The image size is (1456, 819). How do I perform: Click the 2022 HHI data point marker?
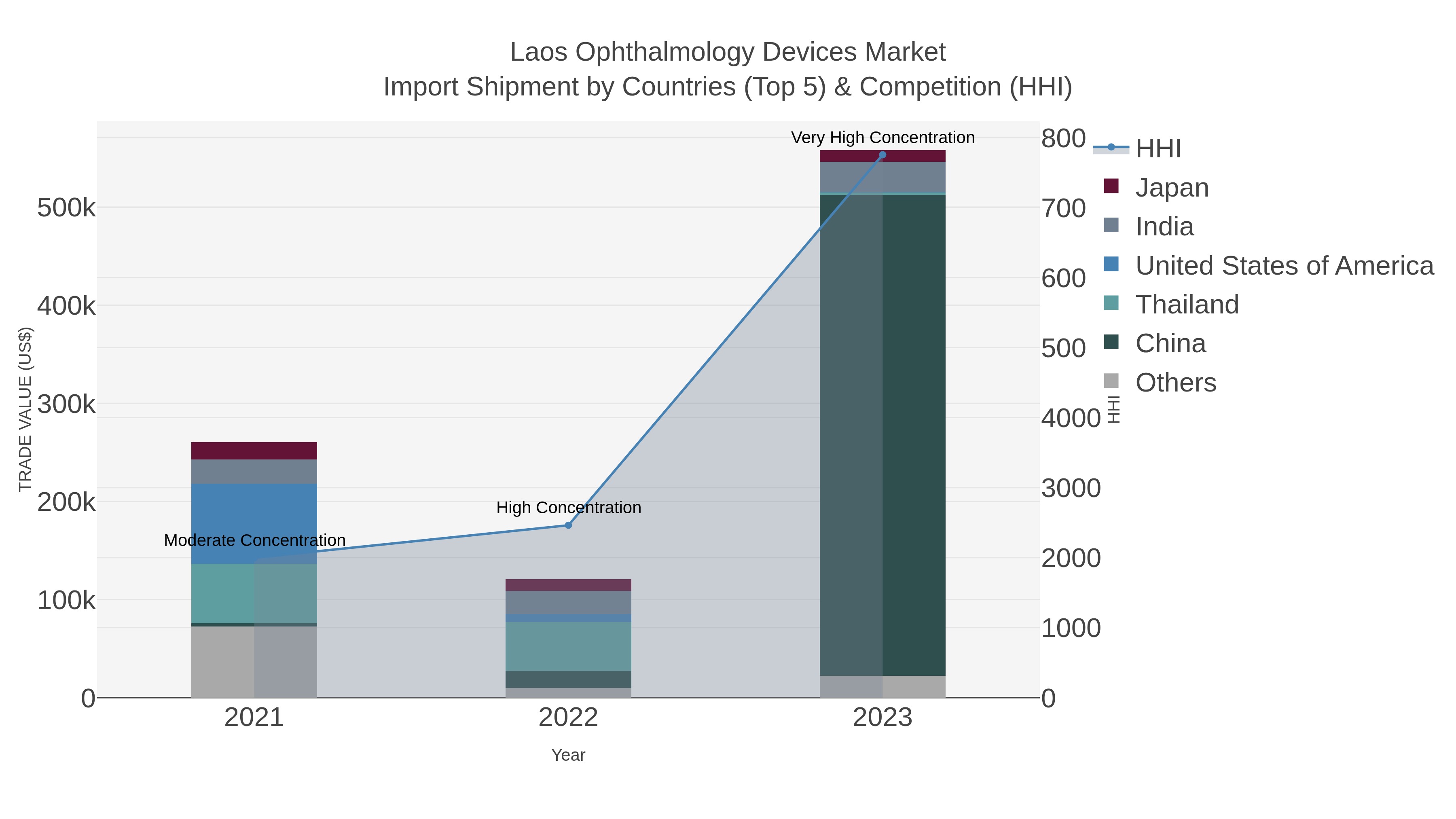pos(569,525)
